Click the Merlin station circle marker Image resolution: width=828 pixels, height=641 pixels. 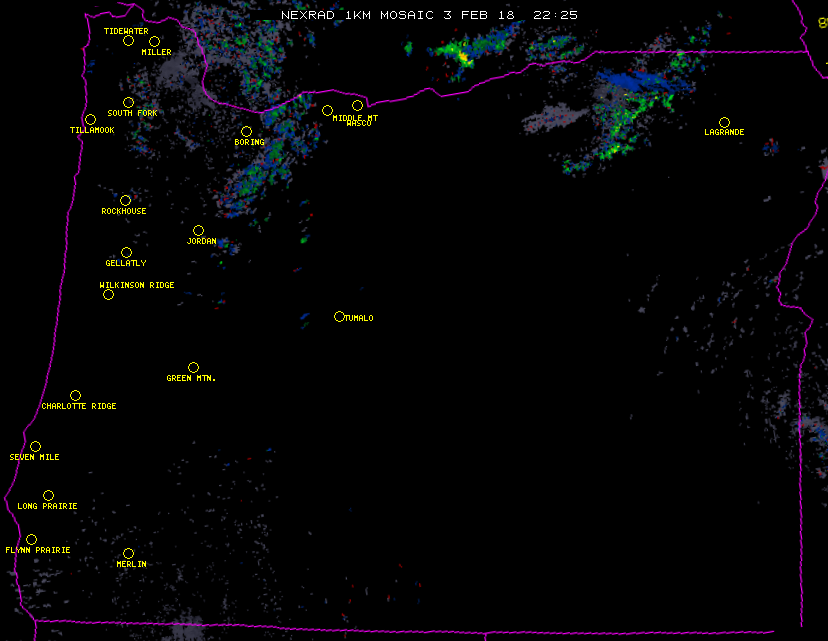[x=128, y=554]
